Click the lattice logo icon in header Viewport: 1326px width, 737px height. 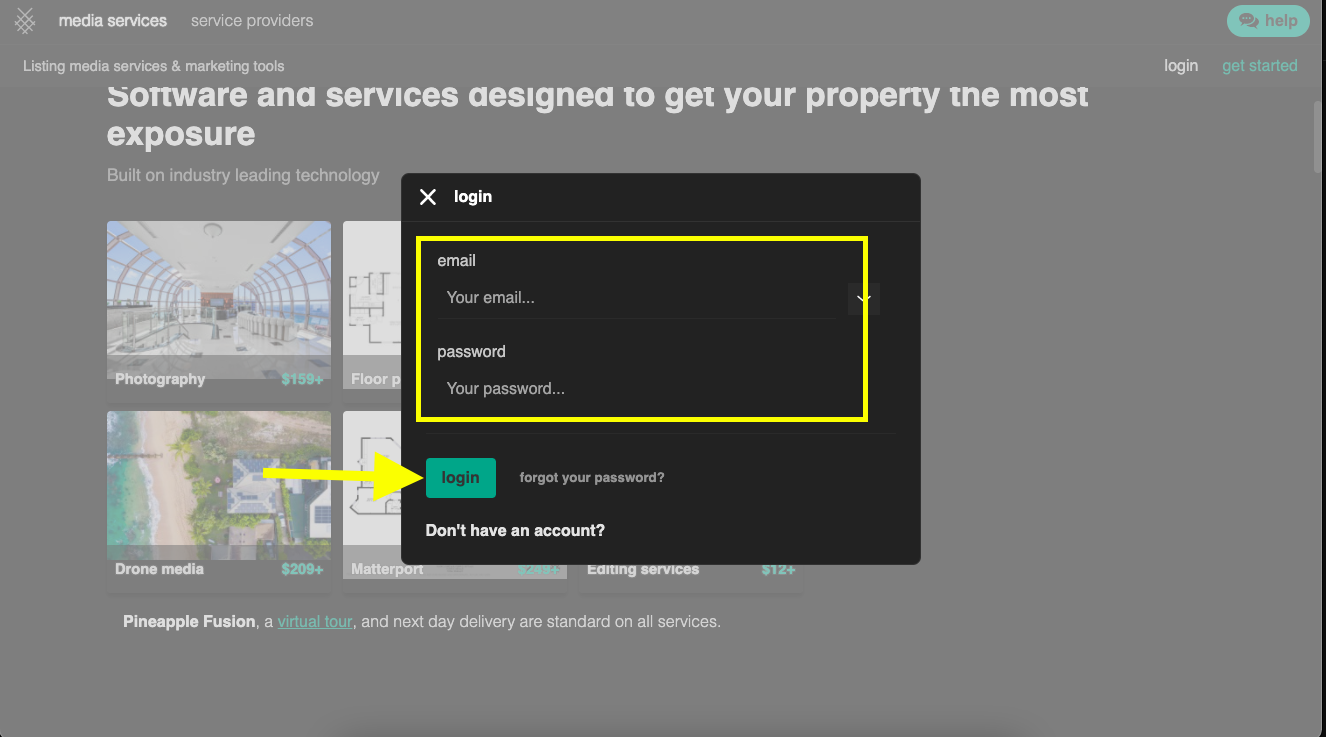point(25,21)
